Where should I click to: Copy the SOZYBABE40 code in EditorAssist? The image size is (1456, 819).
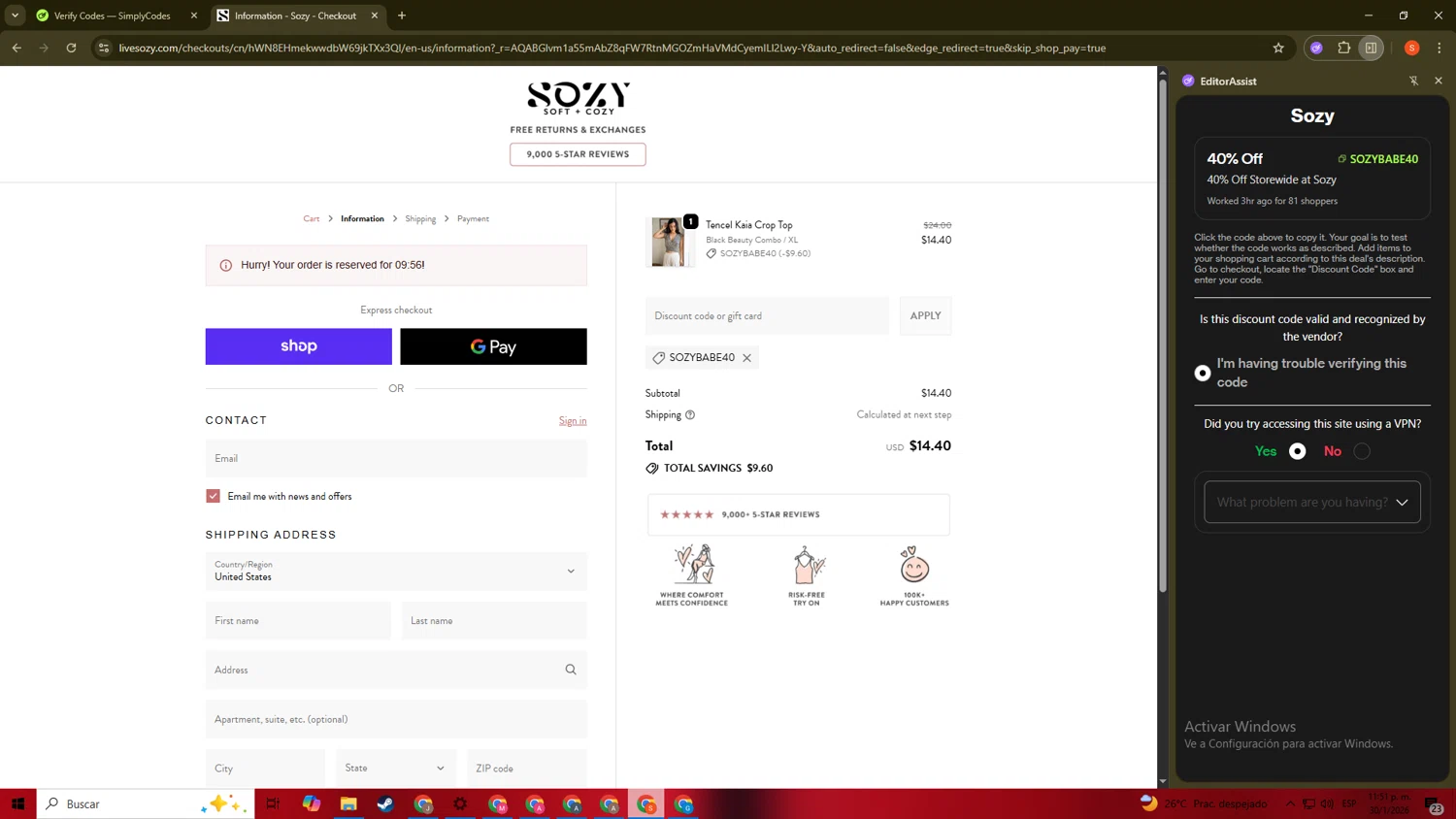pos(1377,158)
